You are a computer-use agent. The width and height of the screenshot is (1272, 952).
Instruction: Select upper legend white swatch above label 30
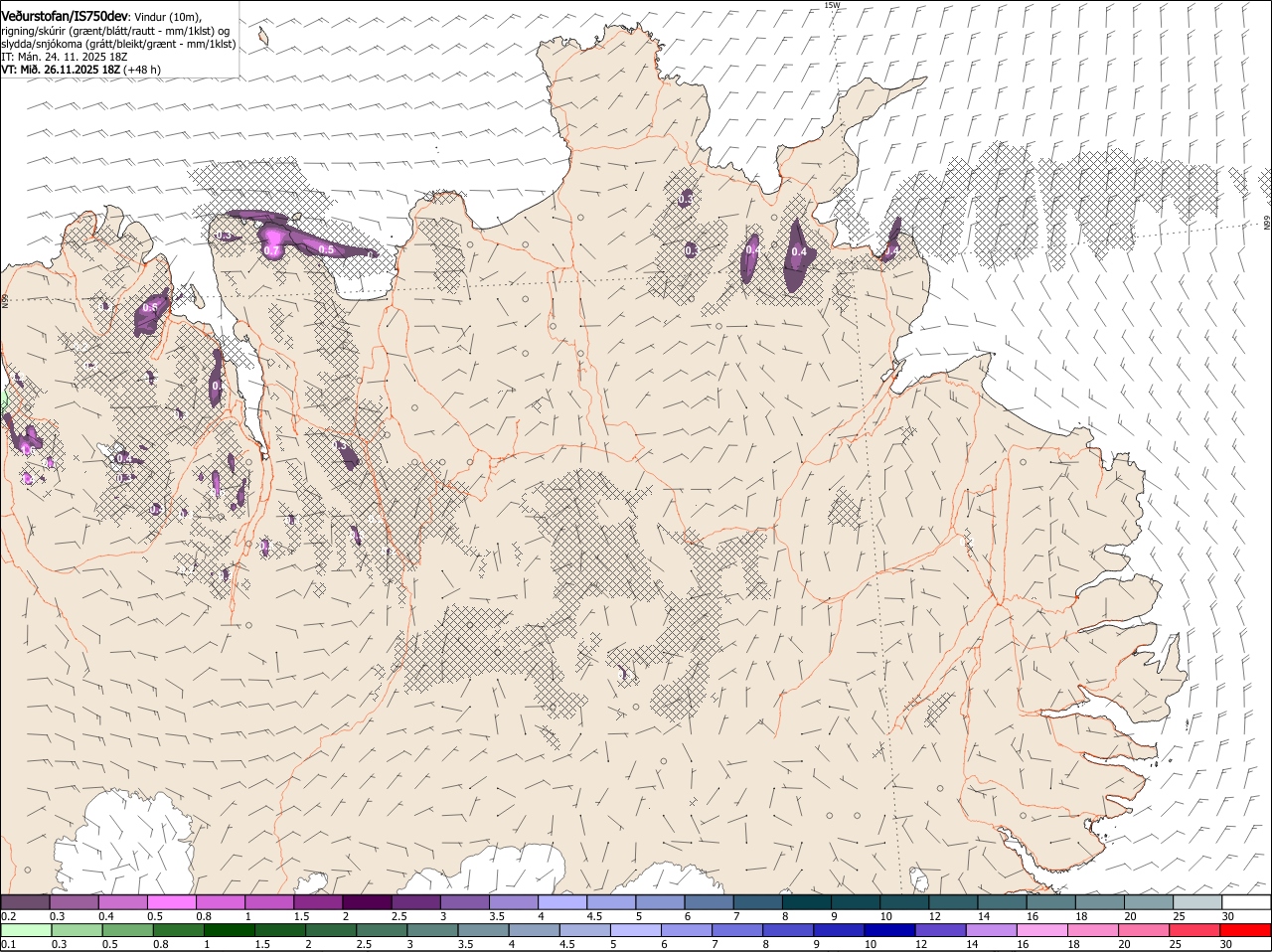[x=1246, y=902]
